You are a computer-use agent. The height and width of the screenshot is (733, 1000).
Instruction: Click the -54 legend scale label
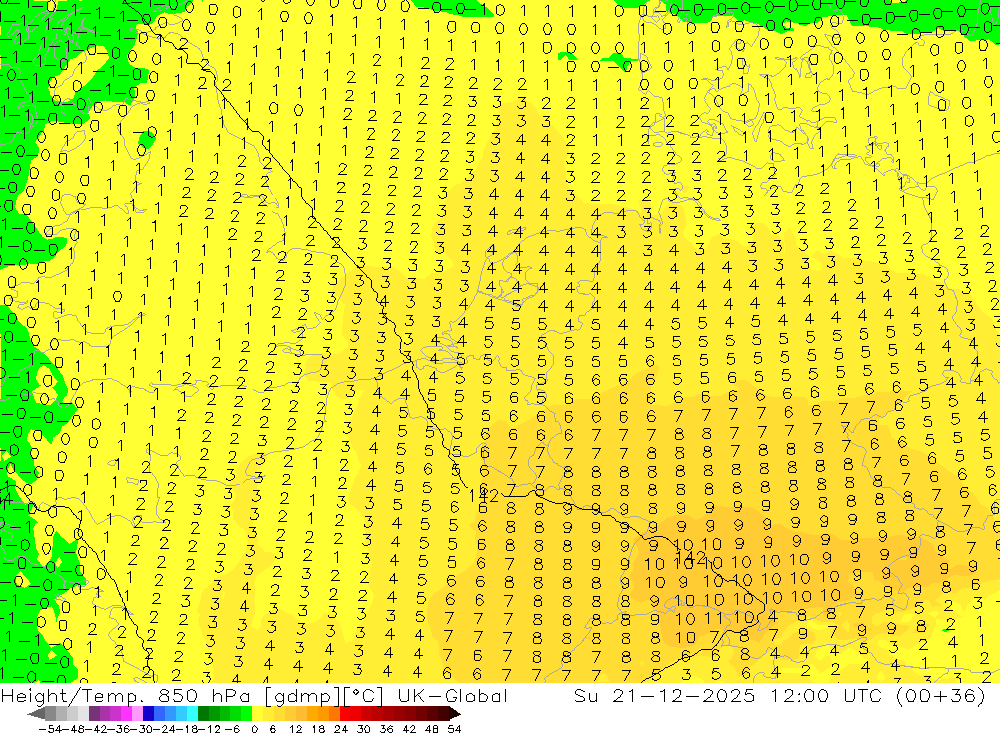click(x=50, y=729)
